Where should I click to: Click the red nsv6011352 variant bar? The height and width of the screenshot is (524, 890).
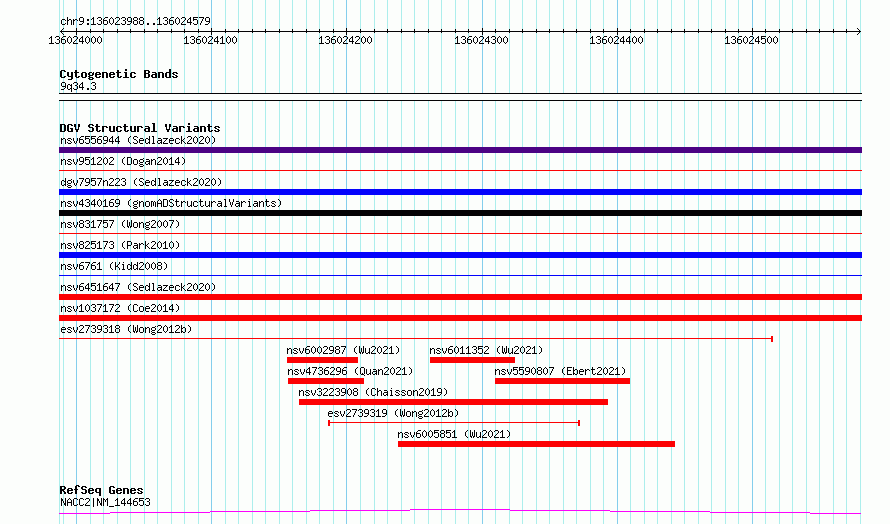(472, 360)
